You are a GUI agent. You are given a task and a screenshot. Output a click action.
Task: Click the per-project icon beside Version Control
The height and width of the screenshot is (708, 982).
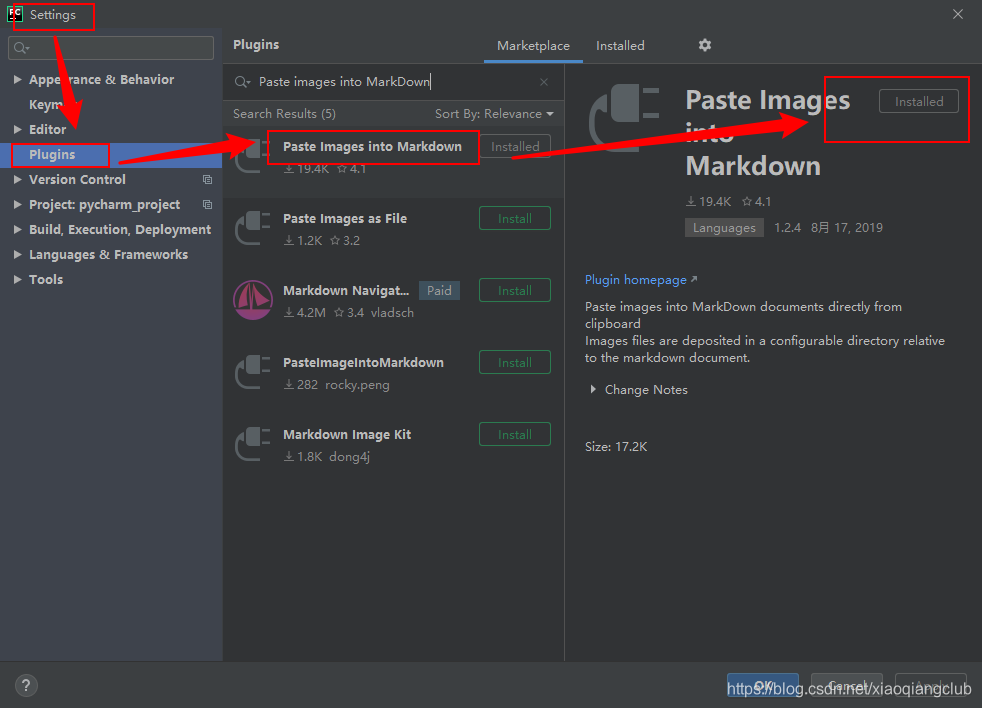click(x=207, y=180)
